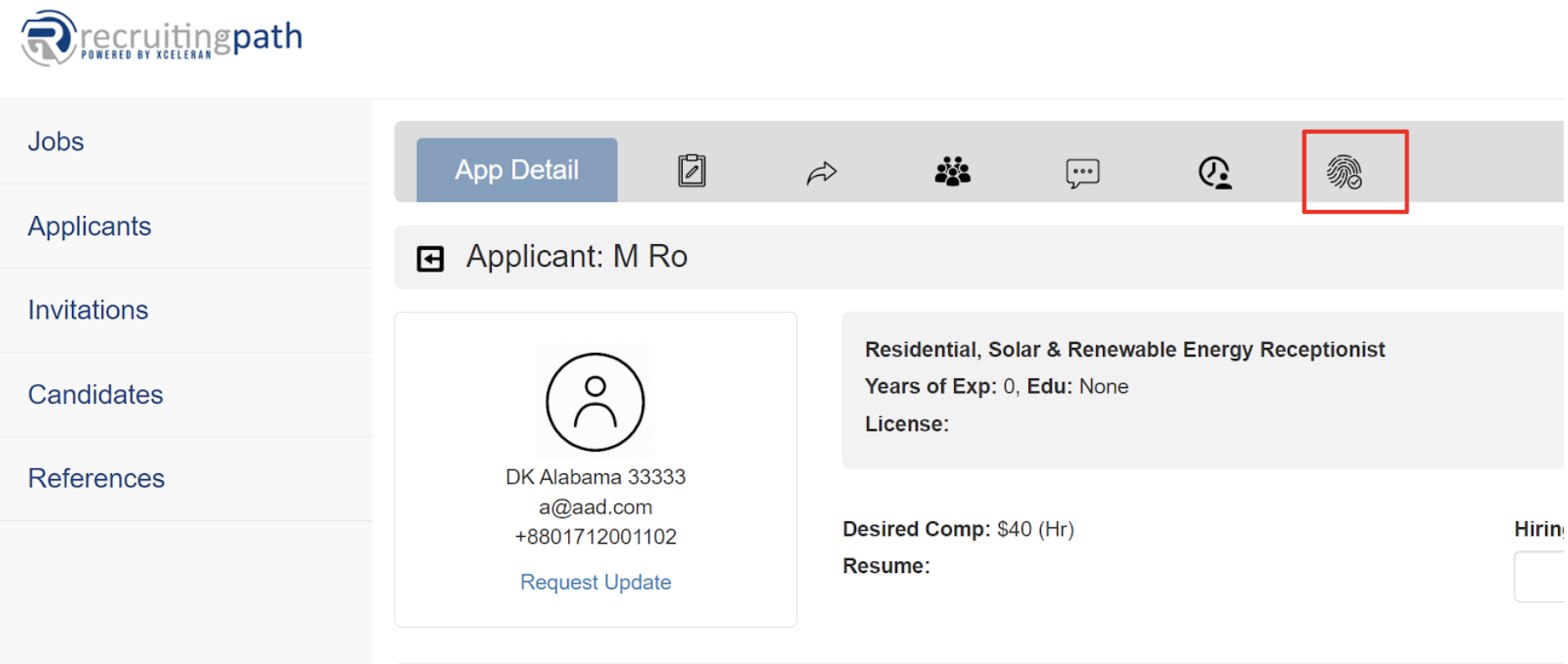Click the RecruitingPath logo
Screen dimensions: 1568x664
(x=161, y=38)
